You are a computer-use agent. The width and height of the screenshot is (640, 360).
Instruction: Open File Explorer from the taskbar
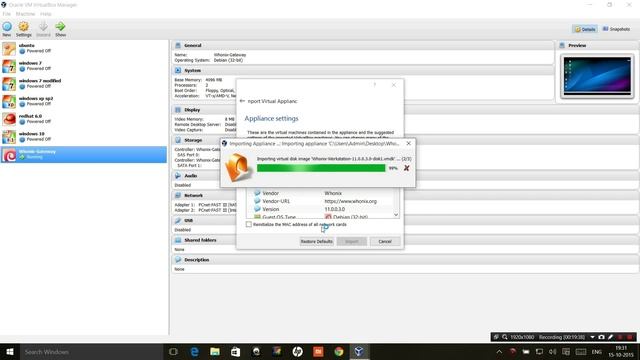point(215,351)
